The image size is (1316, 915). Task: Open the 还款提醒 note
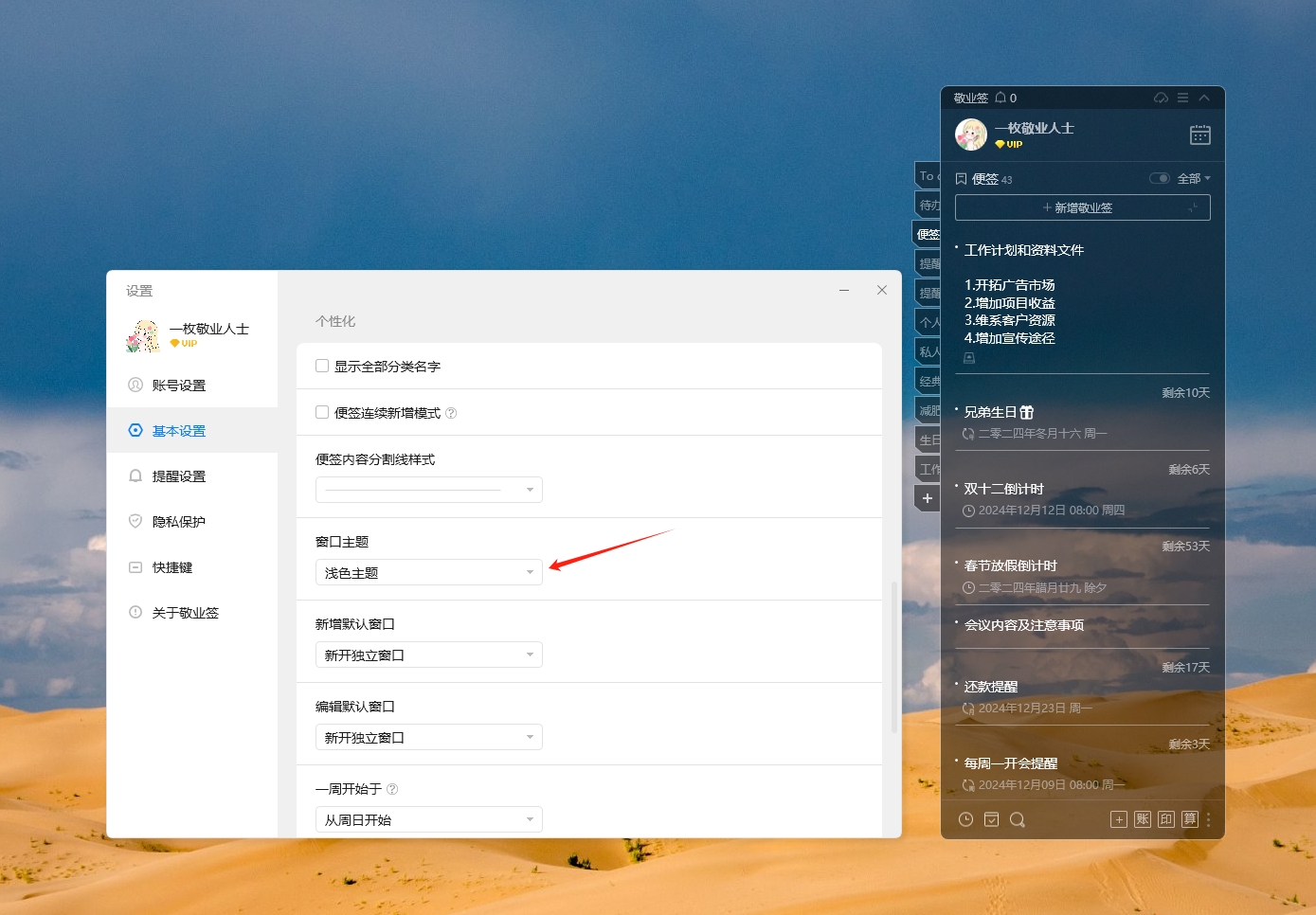click(990, 687)
